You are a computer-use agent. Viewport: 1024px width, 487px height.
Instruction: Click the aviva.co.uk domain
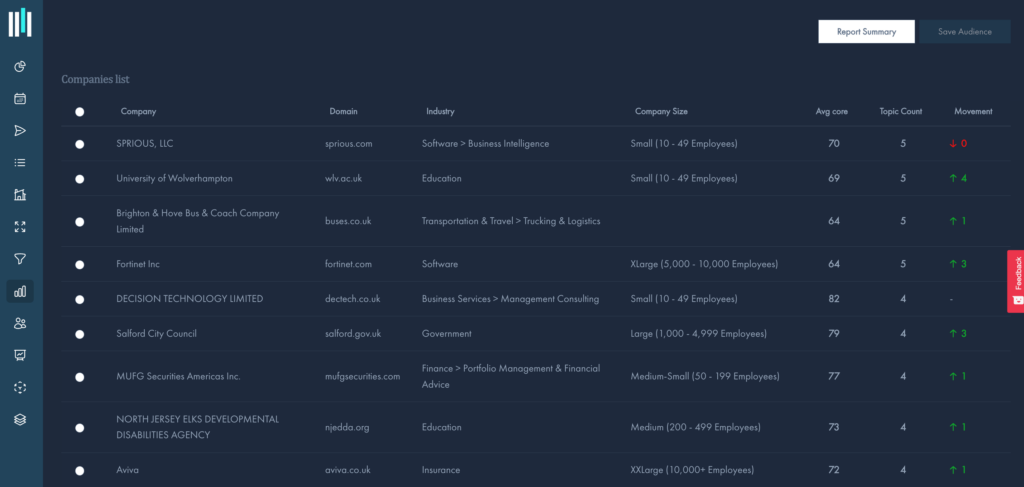click(347, 470)
